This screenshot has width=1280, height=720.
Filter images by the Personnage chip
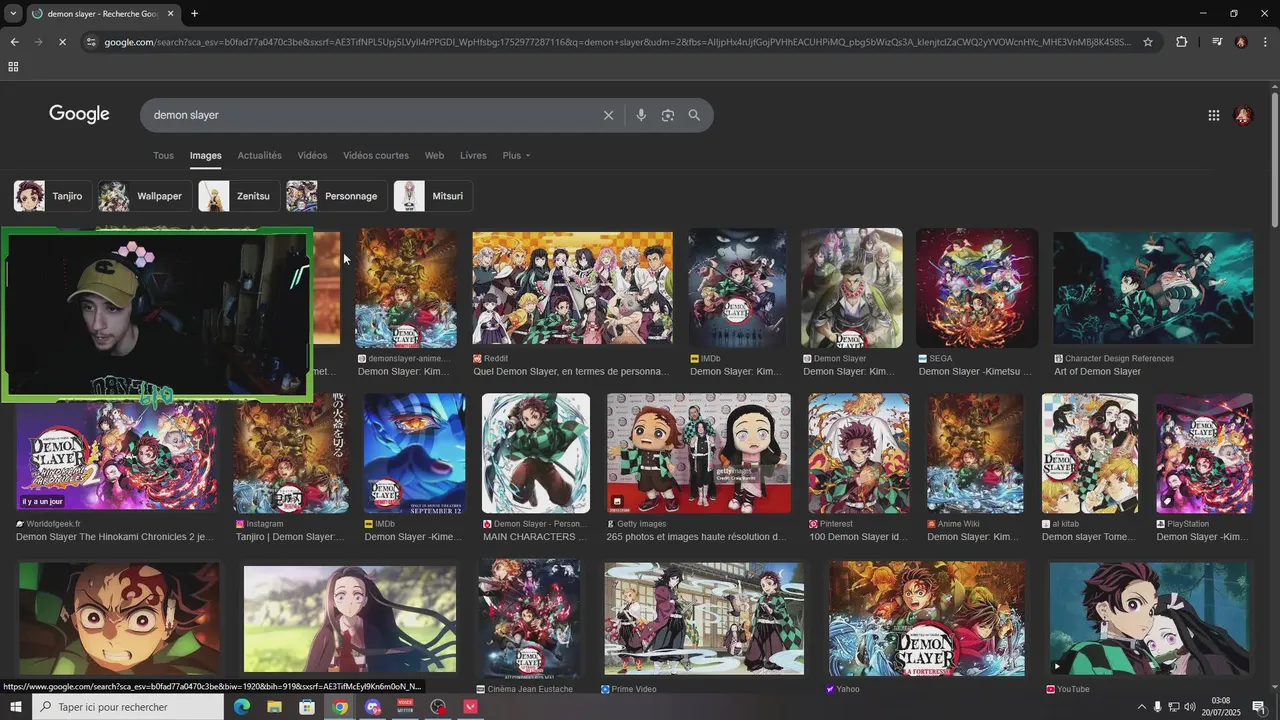[x=337, y=196]
